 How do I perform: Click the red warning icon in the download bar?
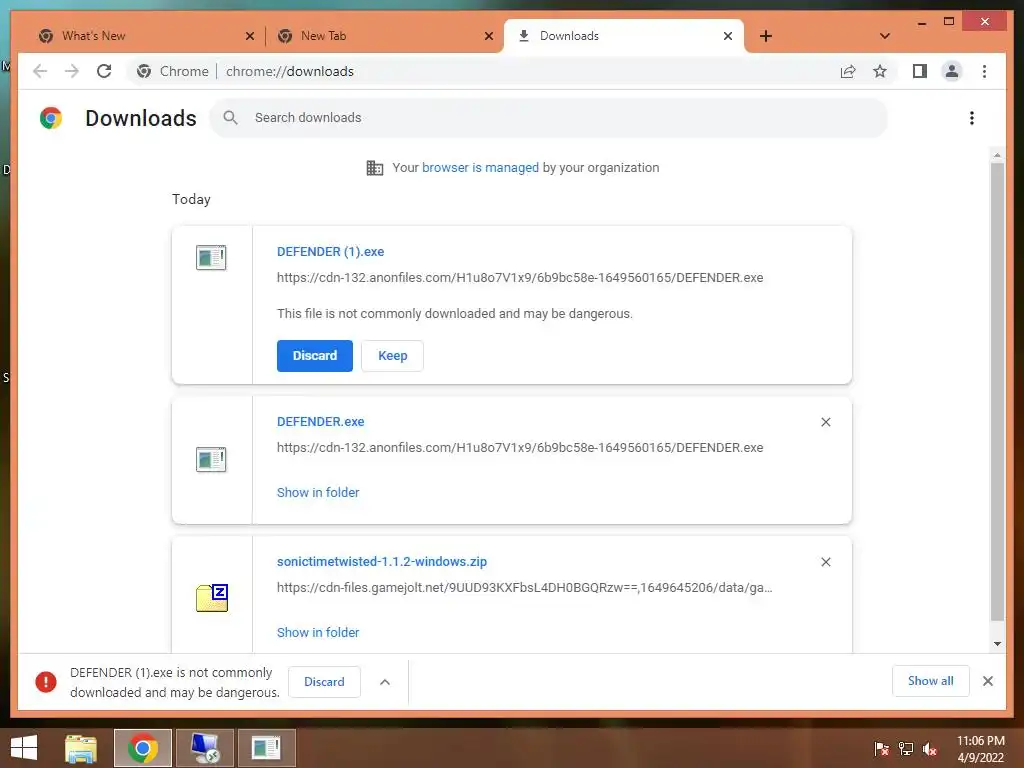tap(46, 682)
